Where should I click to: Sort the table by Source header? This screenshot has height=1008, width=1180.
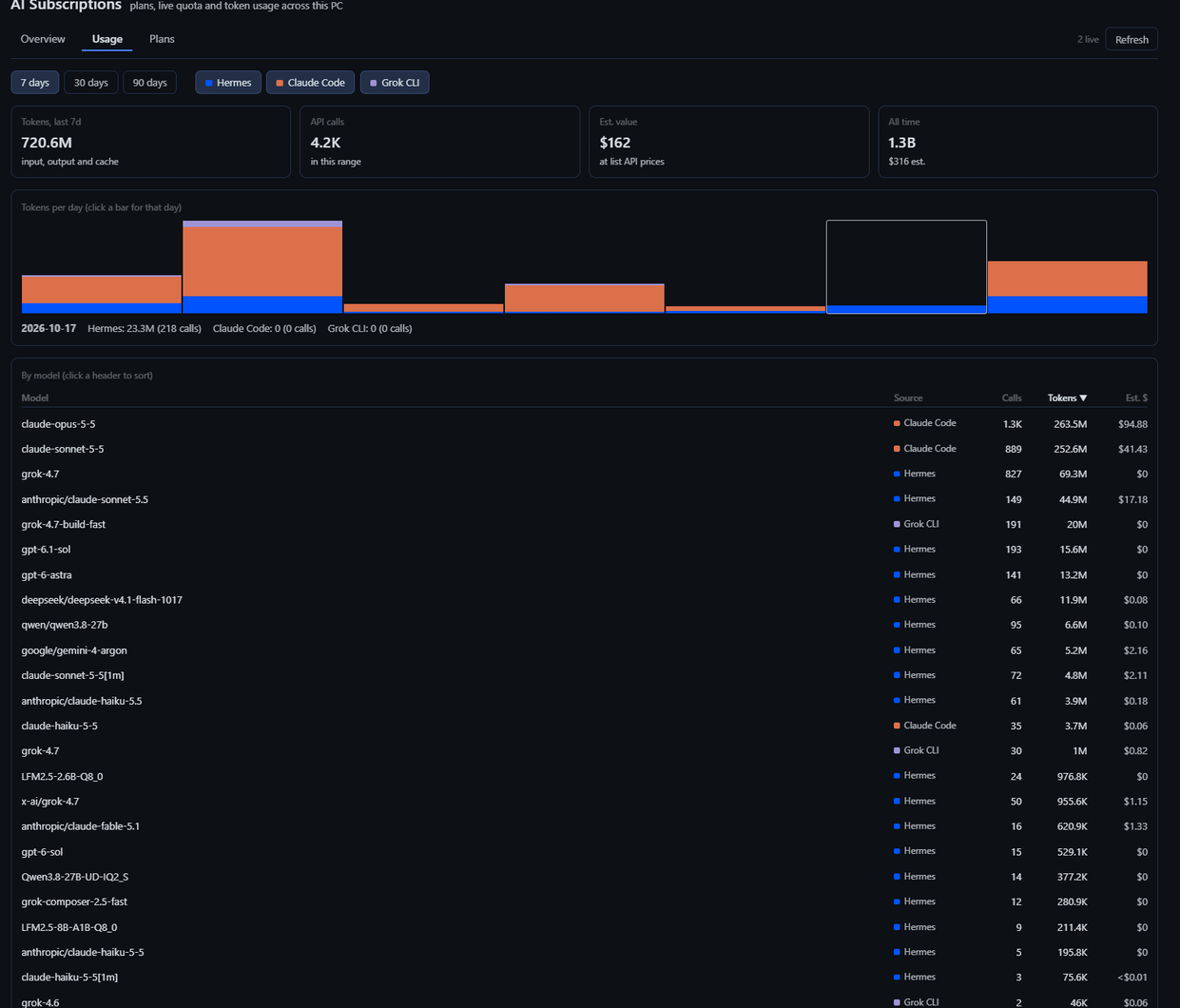[x=908, y=397]
